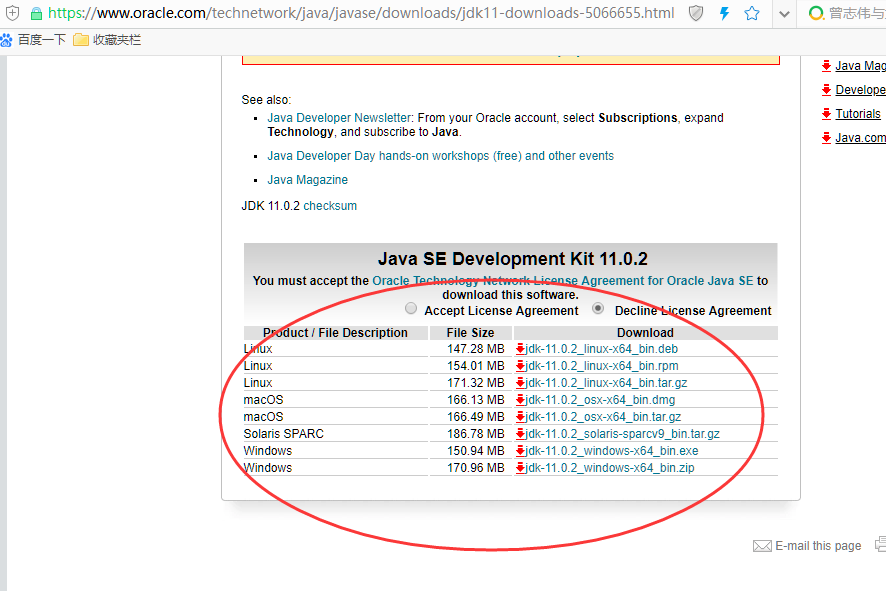Image resolution: width=886 pixels, height=591 pixels.
Task: Open the Java.com sidebar link
Action: (x=861, y=138)
